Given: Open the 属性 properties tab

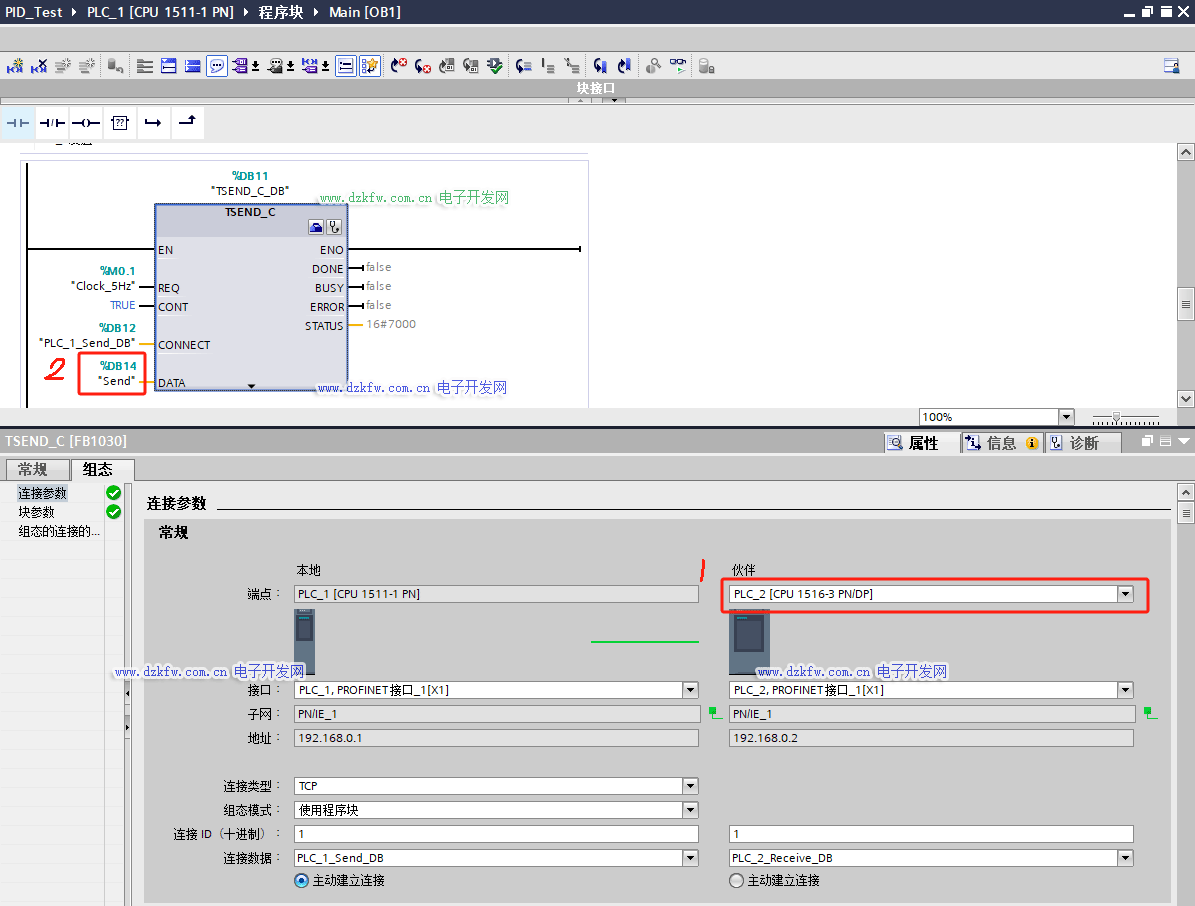Looking at the screenshot, I should [921, 443].
